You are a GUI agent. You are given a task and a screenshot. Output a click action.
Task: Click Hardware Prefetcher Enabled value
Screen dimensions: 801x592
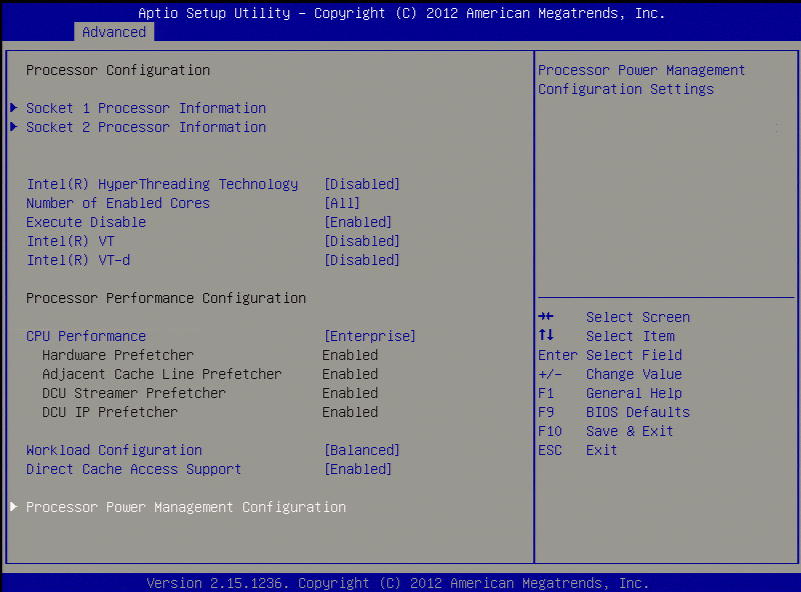click(x=350, y=355)
